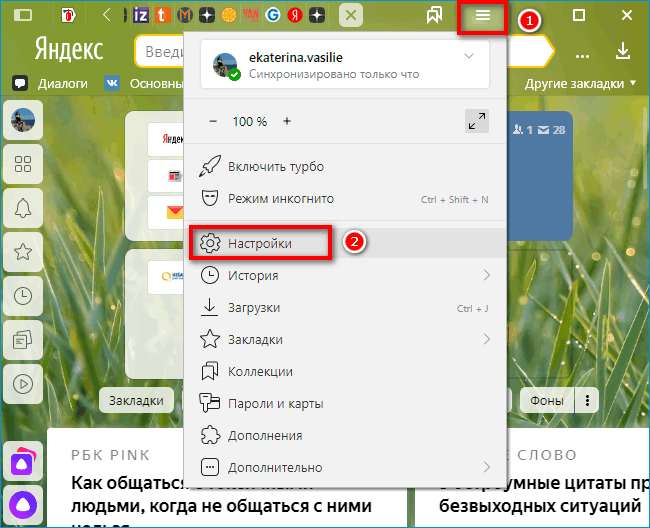Image resolution: width=650 pixels, height=528 pixels.
Task: Click the ekaterina.vasilie profile avatar in menu
Action: click(226, 65)
